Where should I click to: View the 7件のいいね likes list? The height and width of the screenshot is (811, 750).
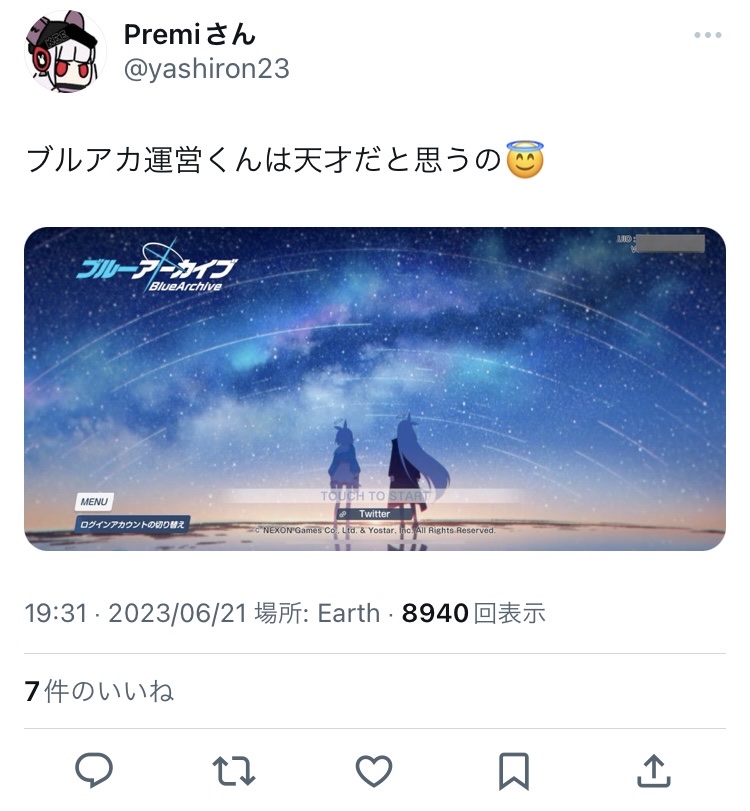coord(99,692)
